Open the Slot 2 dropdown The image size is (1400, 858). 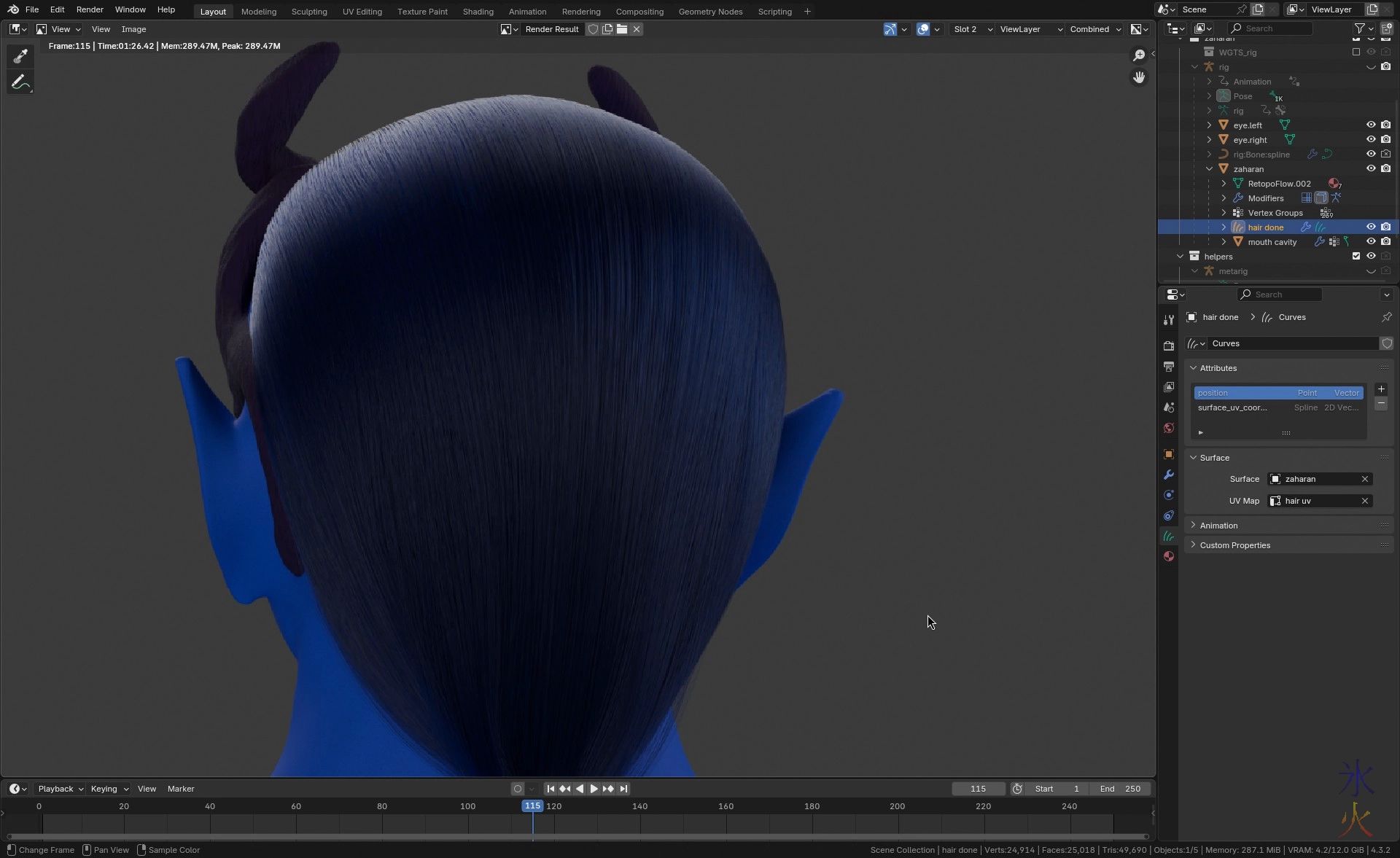pyautogui.click(x=973, y=29)
